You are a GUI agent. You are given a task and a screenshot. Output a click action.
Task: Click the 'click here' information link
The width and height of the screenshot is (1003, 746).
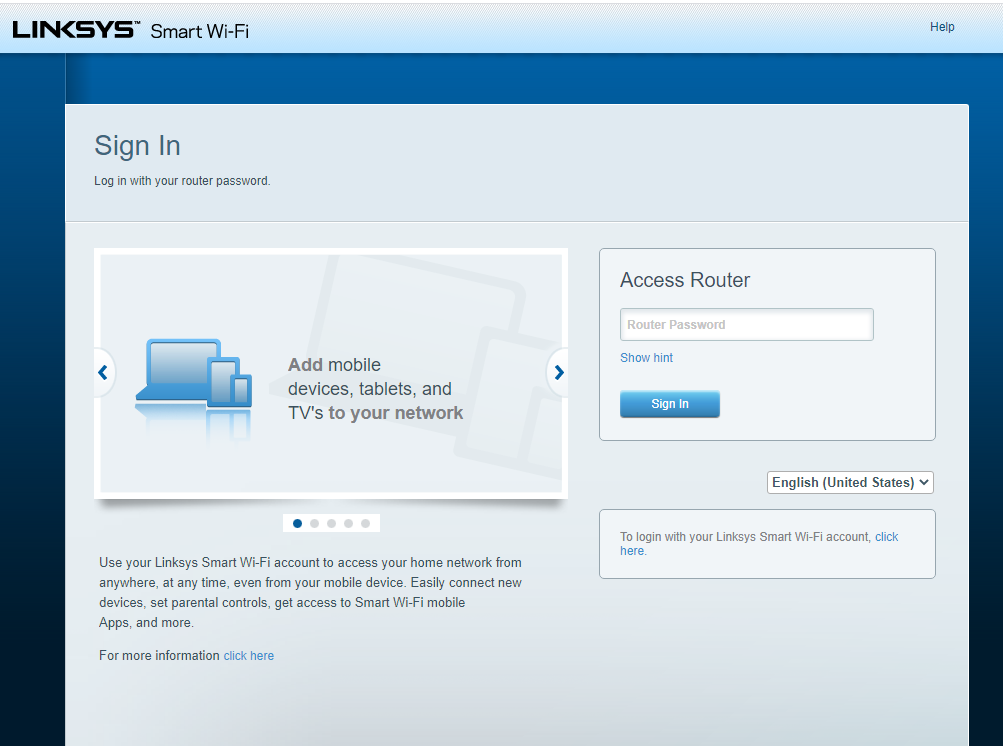248,655
